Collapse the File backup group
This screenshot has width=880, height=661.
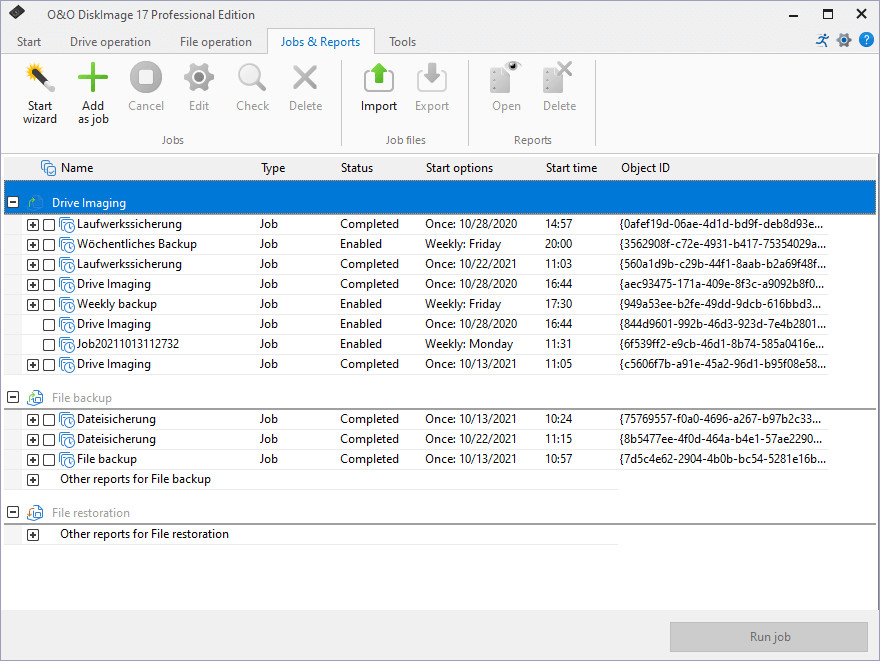(13, 397)
